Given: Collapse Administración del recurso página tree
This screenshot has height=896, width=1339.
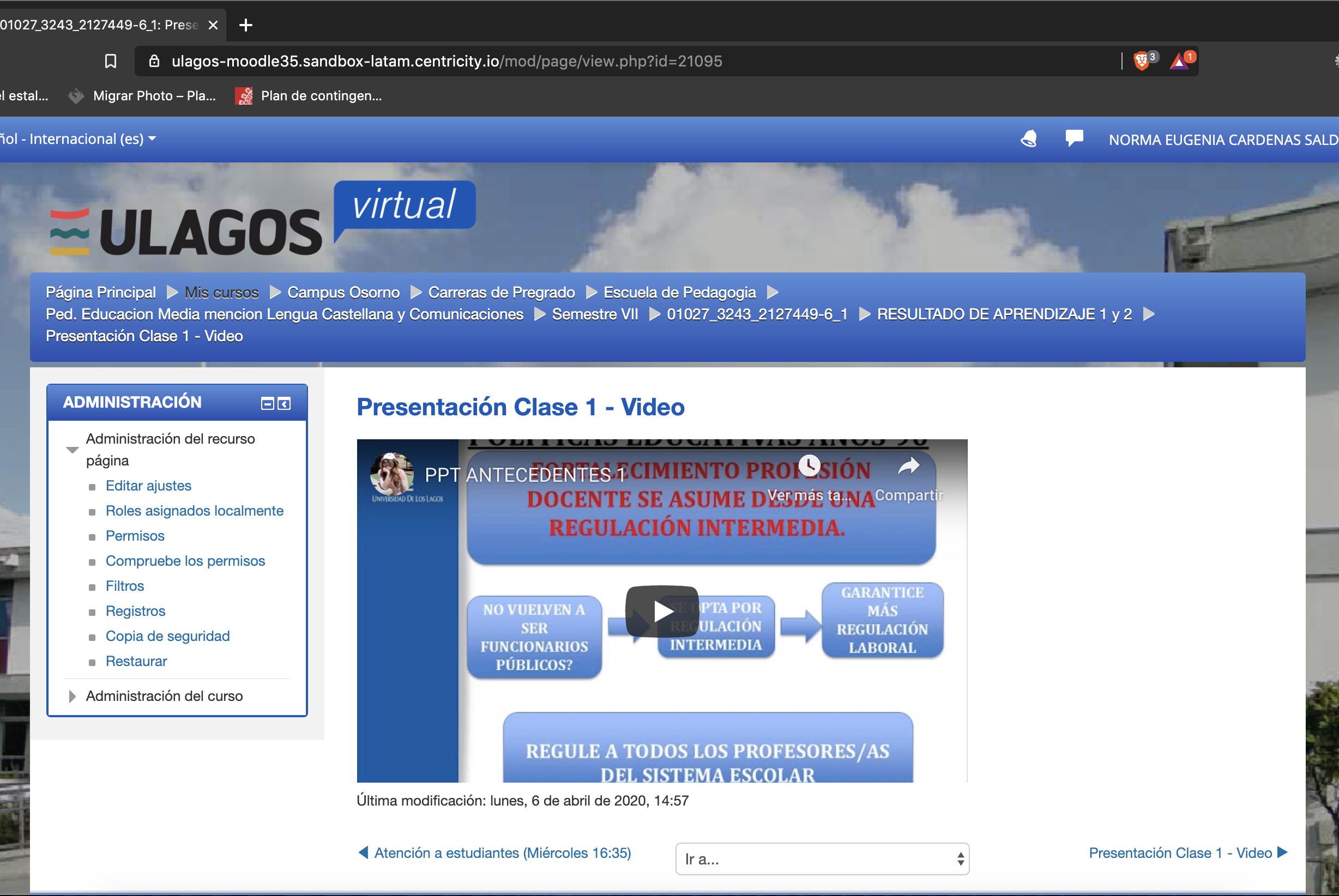Looking at the screenshot, I should (72, 450).
